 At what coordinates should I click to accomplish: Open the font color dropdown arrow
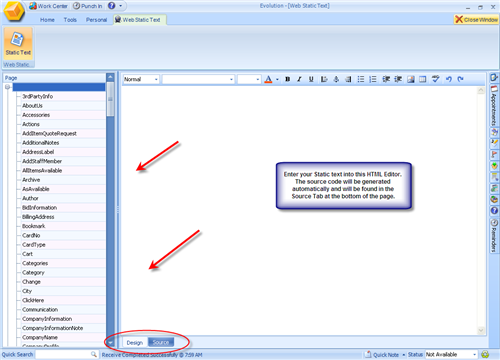[x=277, y=79]
